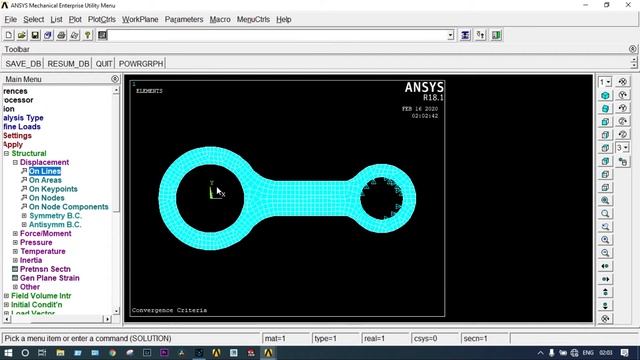Open the Pan-Zoom-Rotate tool icon

click(x=48, y=35)
